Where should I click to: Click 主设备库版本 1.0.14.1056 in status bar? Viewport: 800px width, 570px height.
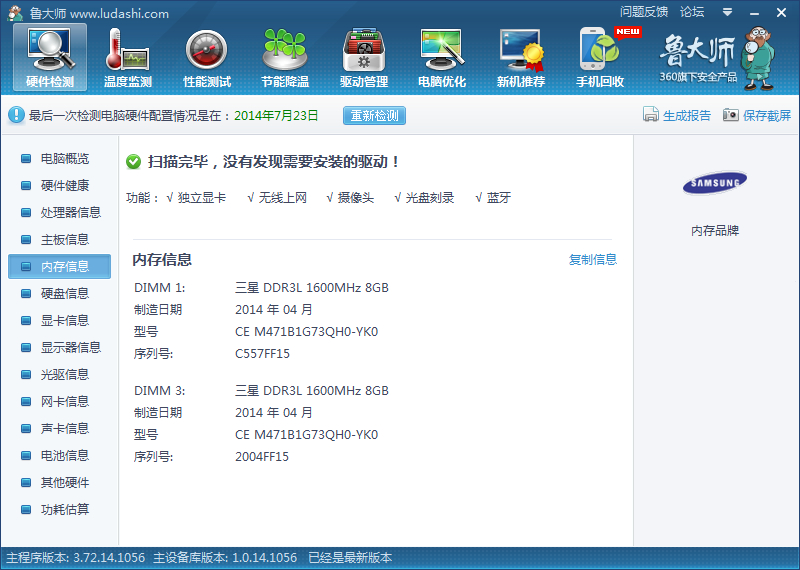pos(225,558)
